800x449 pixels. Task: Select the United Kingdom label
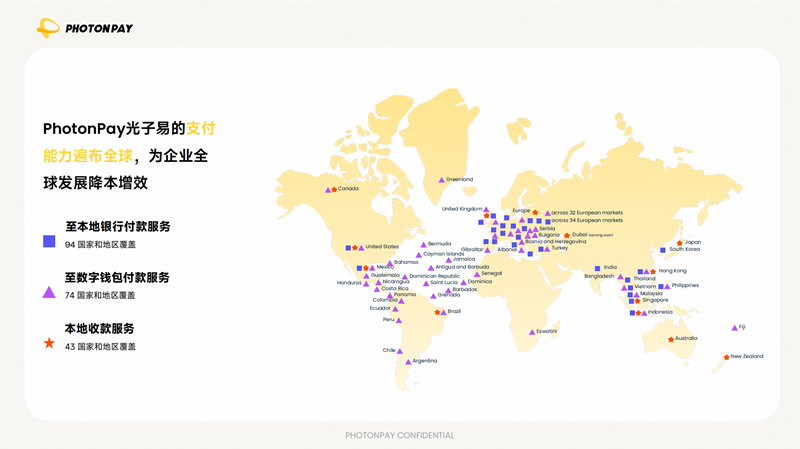pos(462,209)
